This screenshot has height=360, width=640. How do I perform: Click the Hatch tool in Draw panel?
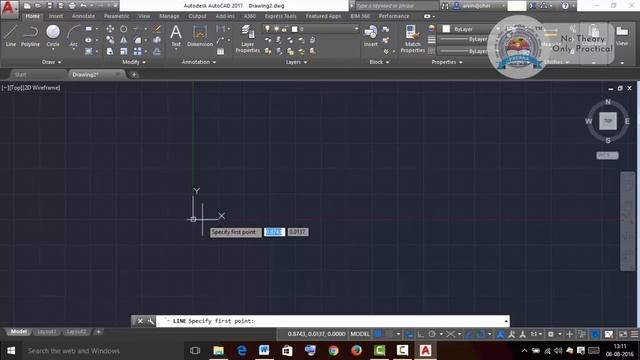coord(89,51)
